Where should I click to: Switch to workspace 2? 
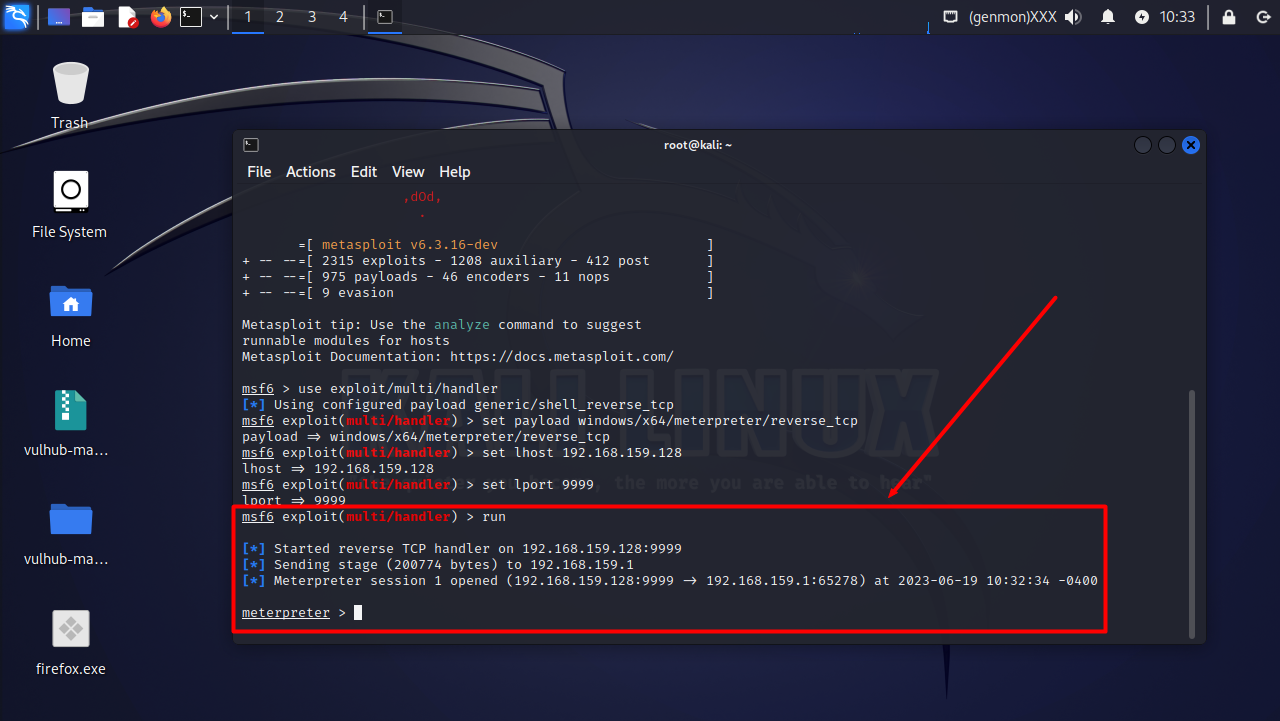[x=280, y=17]
